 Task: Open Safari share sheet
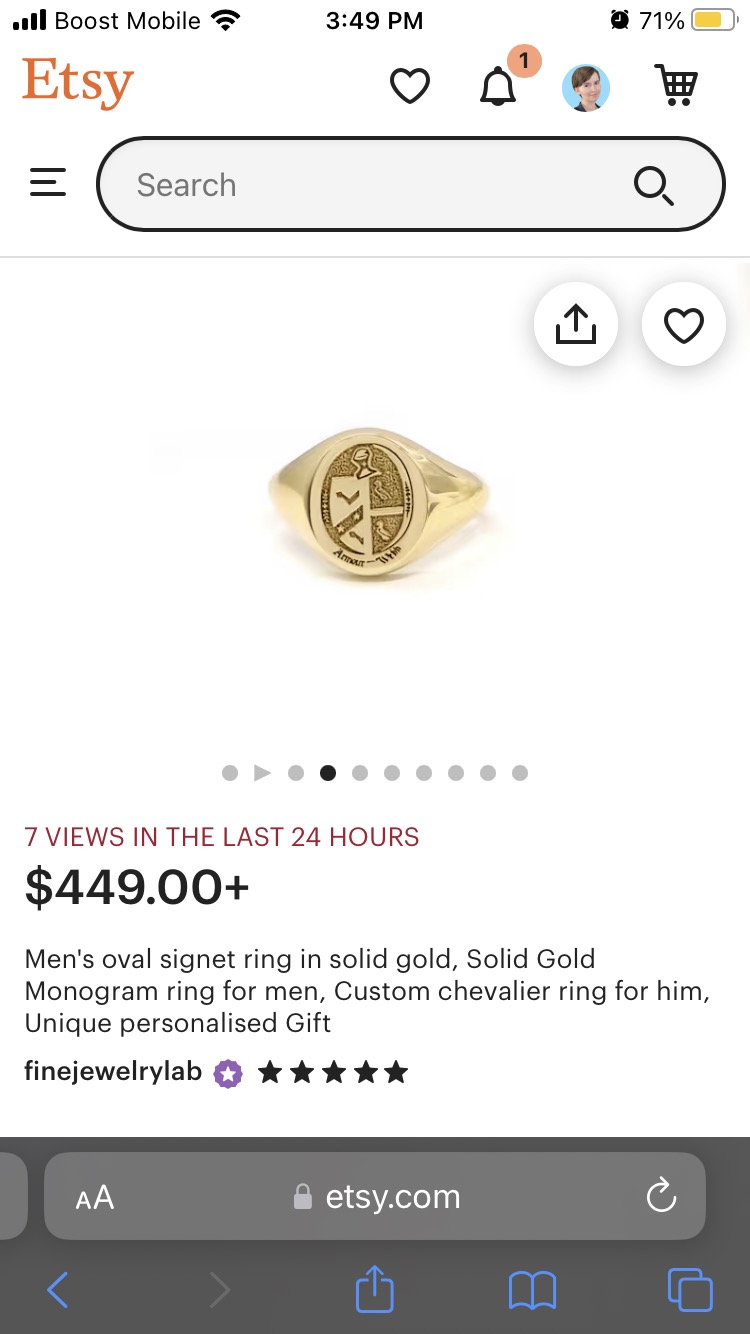pyautogui.click(x=375, y=1289)
